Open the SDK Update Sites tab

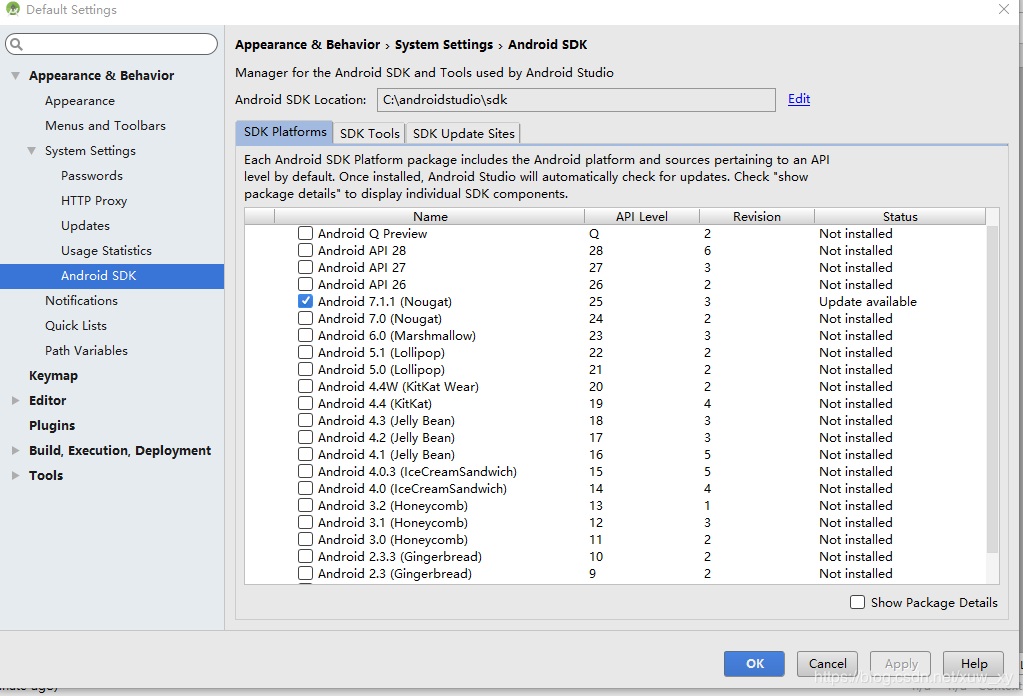463,133
